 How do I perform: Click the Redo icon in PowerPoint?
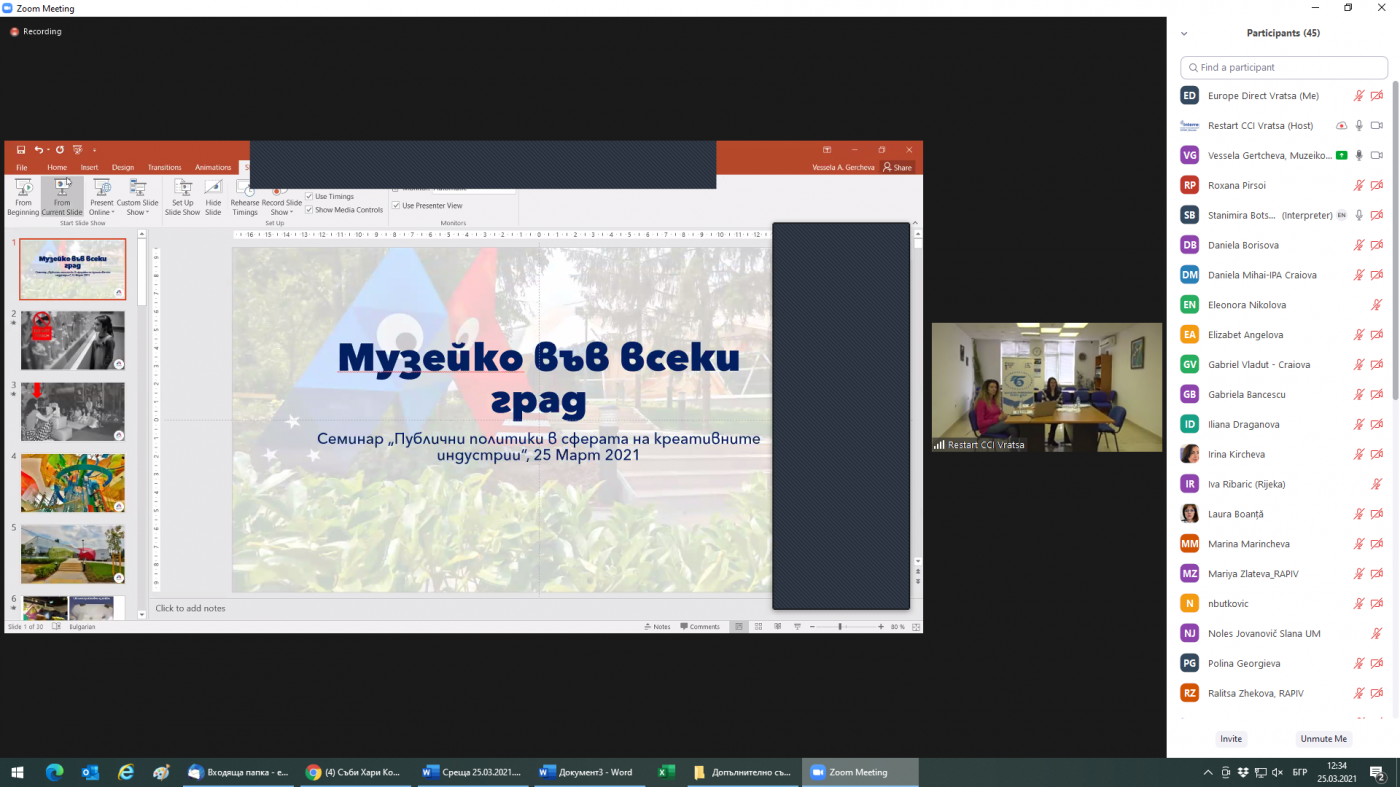(60, 149)
